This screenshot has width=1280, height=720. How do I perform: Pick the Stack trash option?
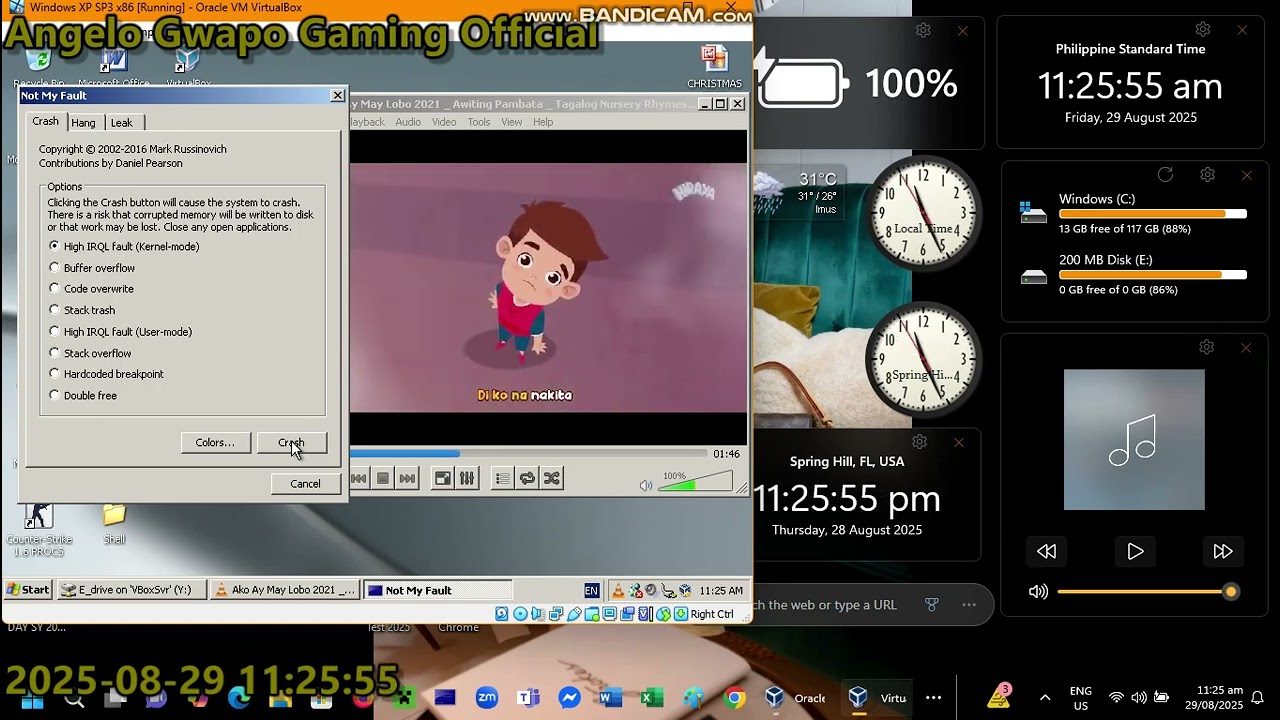(x=82, y=310)
